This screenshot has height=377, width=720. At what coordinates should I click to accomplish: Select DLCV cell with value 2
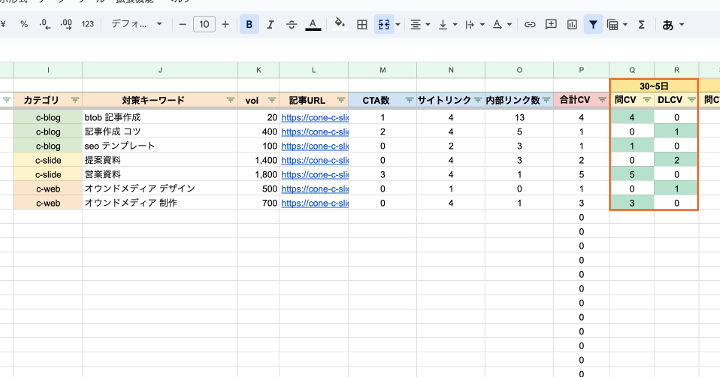676,160
